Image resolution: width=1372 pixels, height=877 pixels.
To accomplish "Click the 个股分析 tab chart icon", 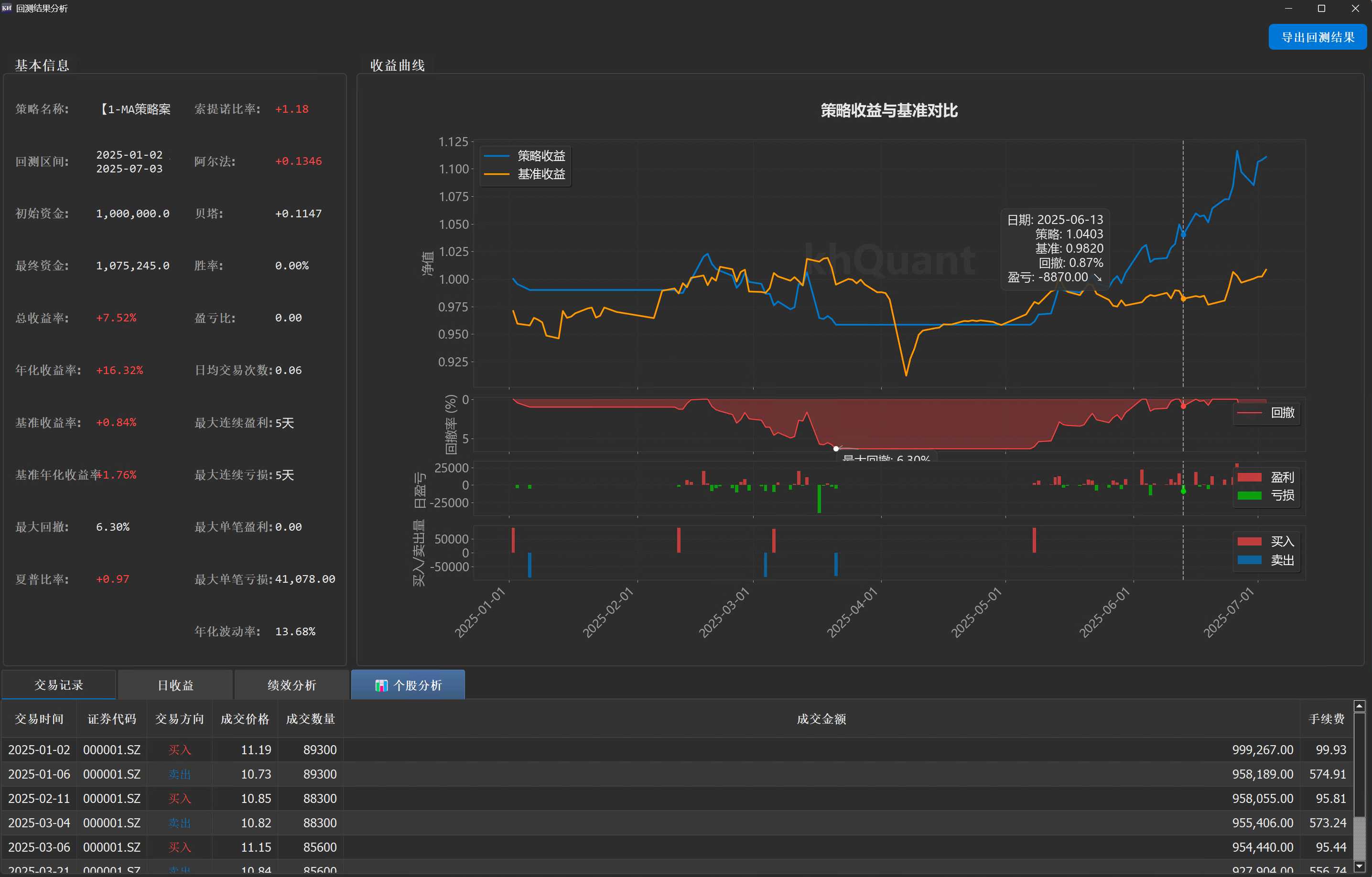I will [x=381, y=685].
